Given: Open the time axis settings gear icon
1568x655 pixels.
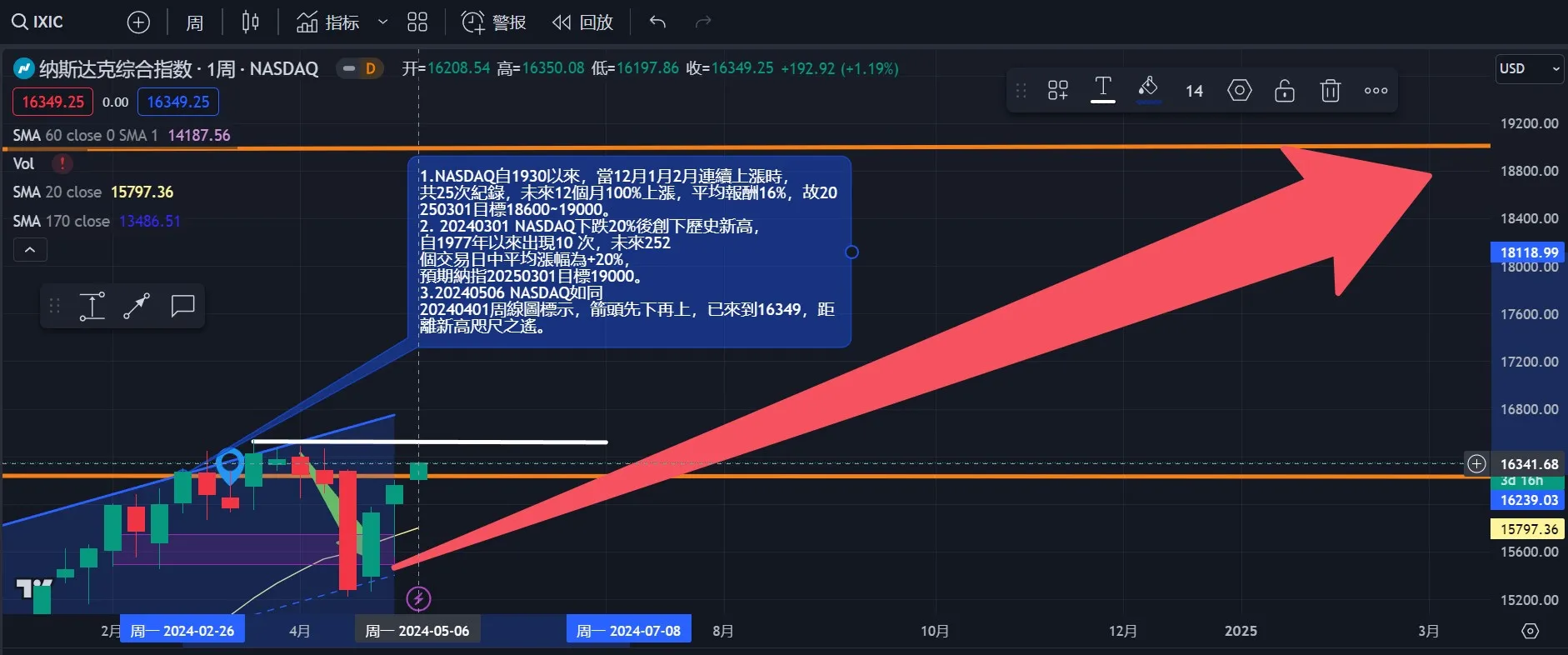Looking at the screenshot, I should tap(1530, 631).
